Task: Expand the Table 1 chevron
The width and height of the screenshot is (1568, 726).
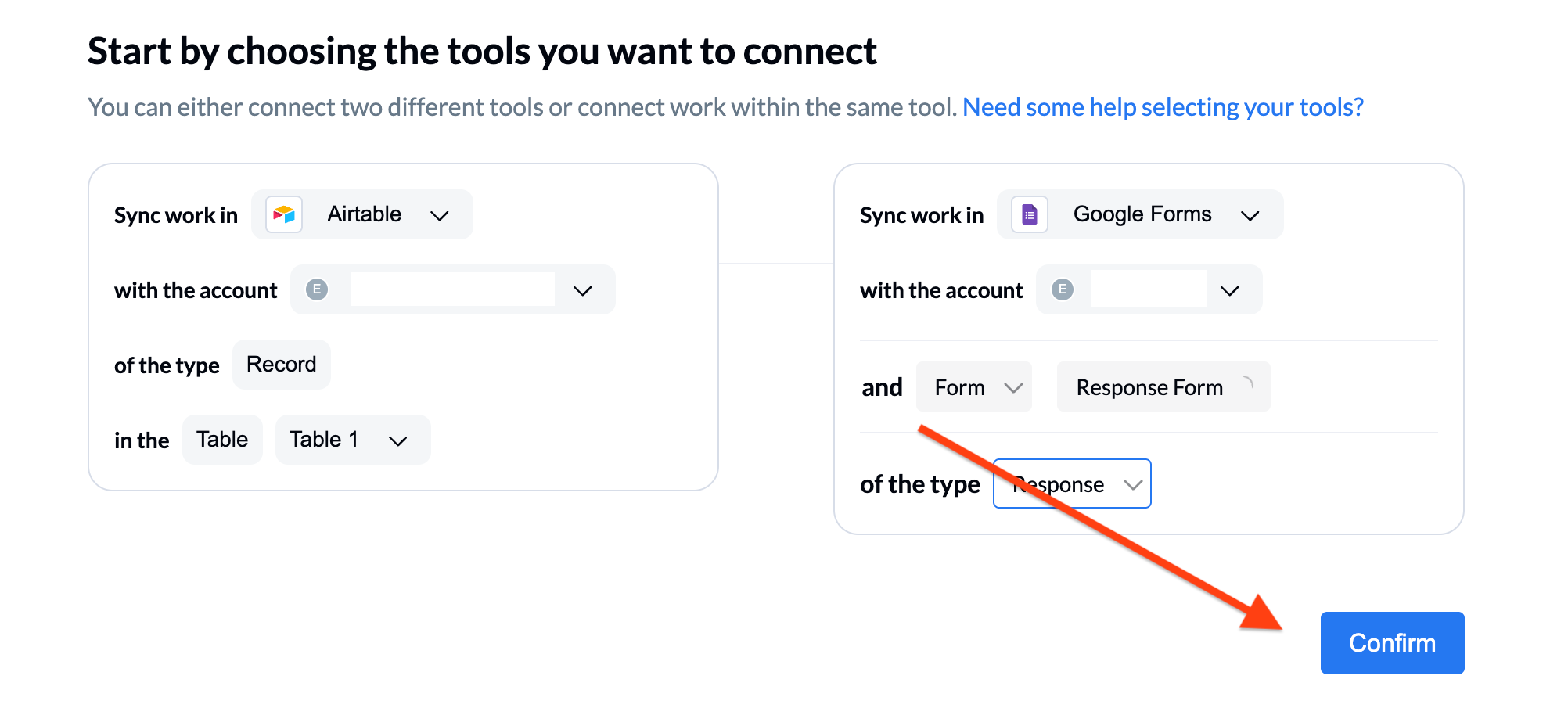Action: tap(399, 440)
